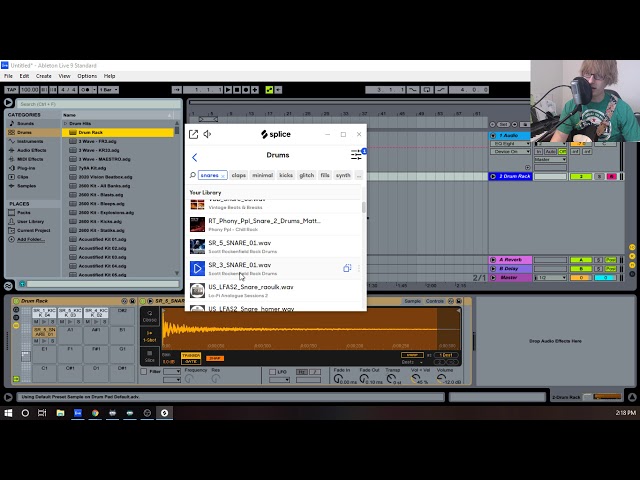Select US_LFAS2_Snare_raoulk.wav thumbnail
The image size is (640, 480).
tap(197, 291)
